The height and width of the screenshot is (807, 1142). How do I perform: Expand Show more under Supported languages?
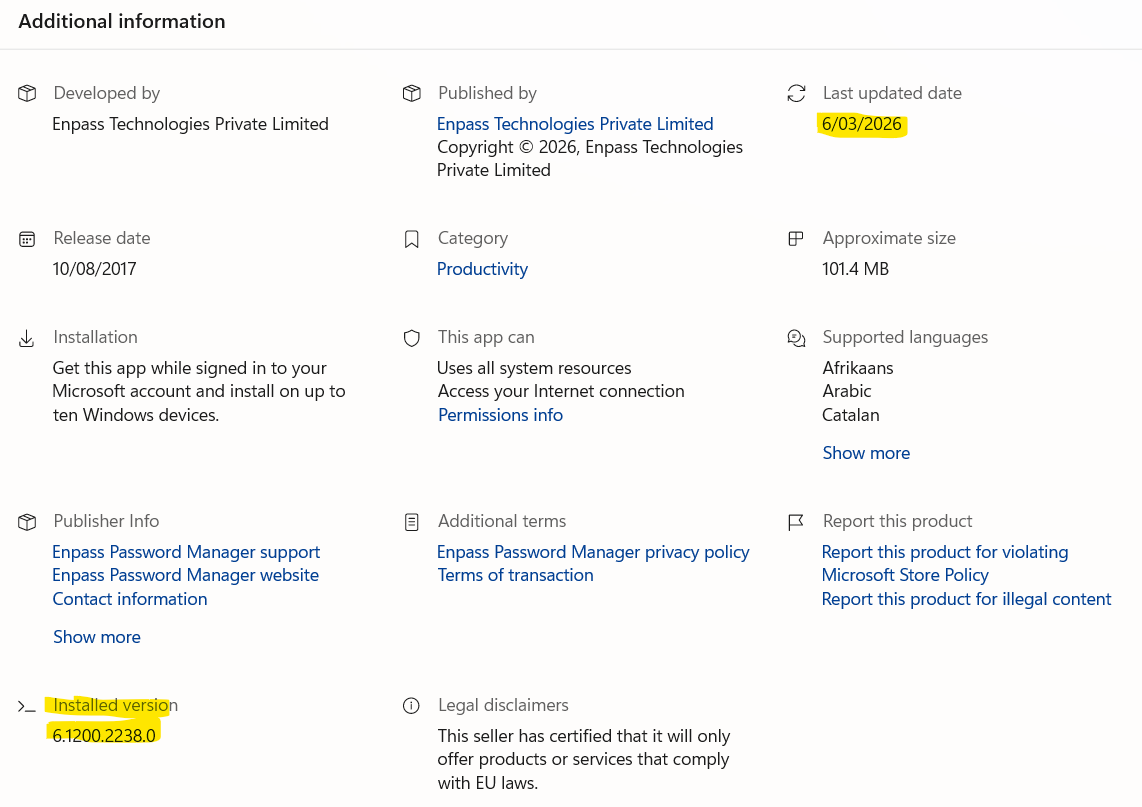pyautogui.click(x=865, y=453)
